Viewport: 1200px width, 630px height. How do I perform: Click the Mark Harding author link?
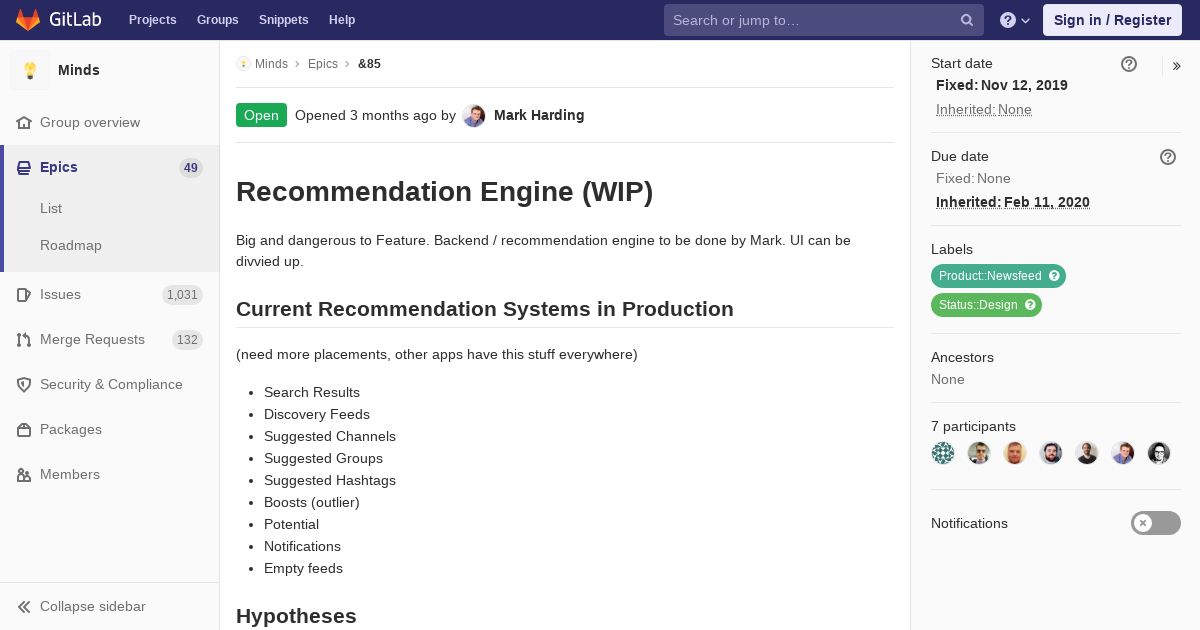tap(539, 115)
